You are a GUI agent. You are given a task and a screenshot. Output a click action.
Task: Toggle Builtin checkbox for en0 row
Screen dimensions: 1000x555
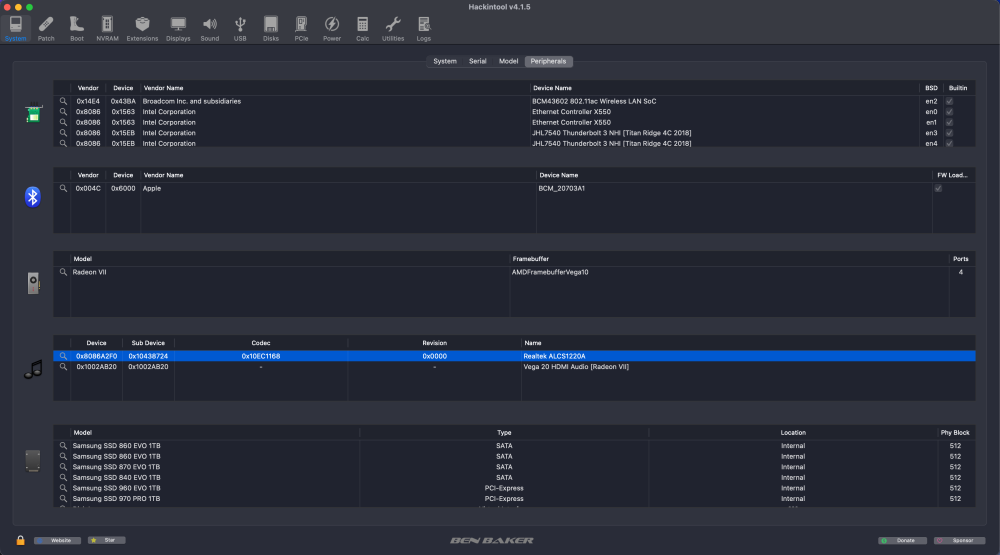point(949,112)
